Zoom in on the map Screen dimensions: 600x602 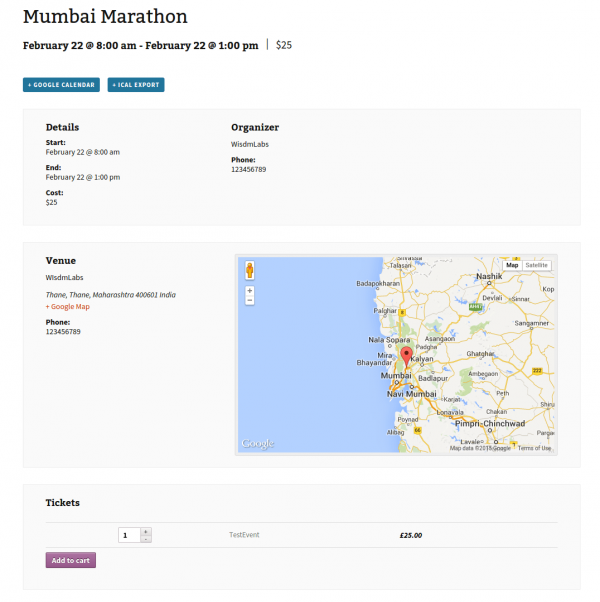[250, 291]
